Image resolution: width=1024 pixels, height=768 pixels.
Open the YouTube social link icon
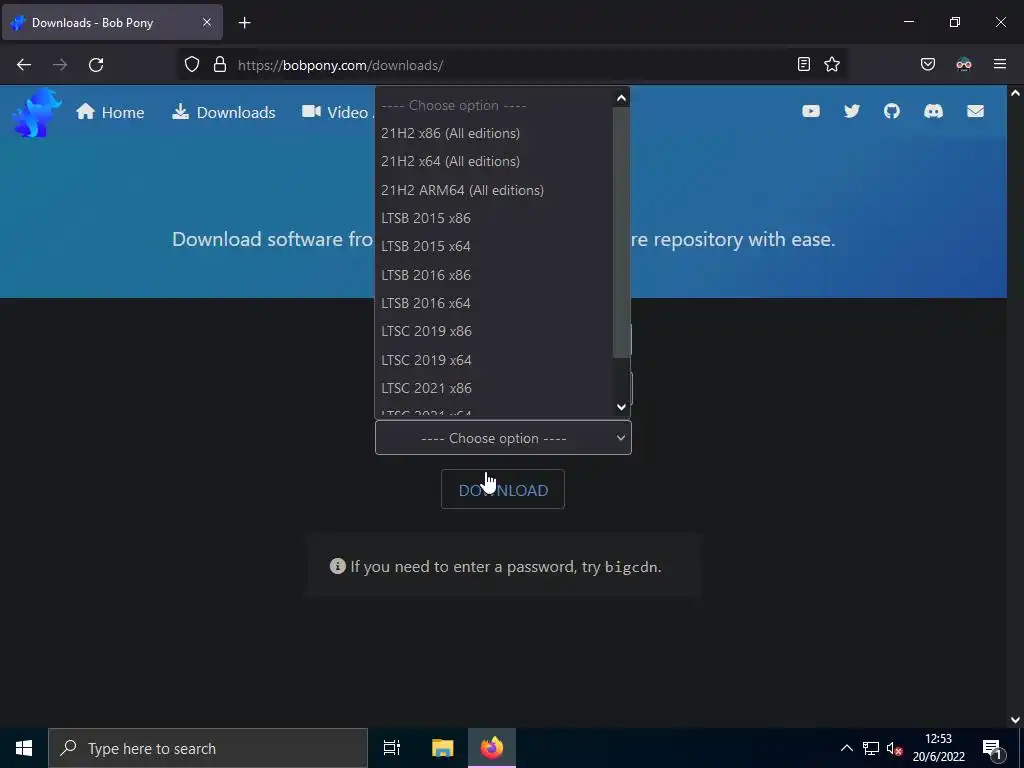pos(810,111)
